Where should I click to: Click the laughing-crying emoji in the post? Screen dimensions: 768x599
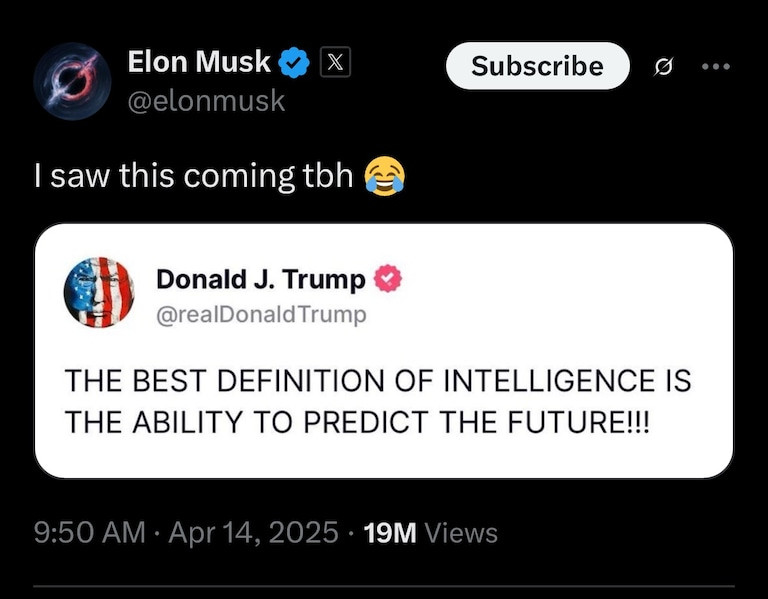385,176
